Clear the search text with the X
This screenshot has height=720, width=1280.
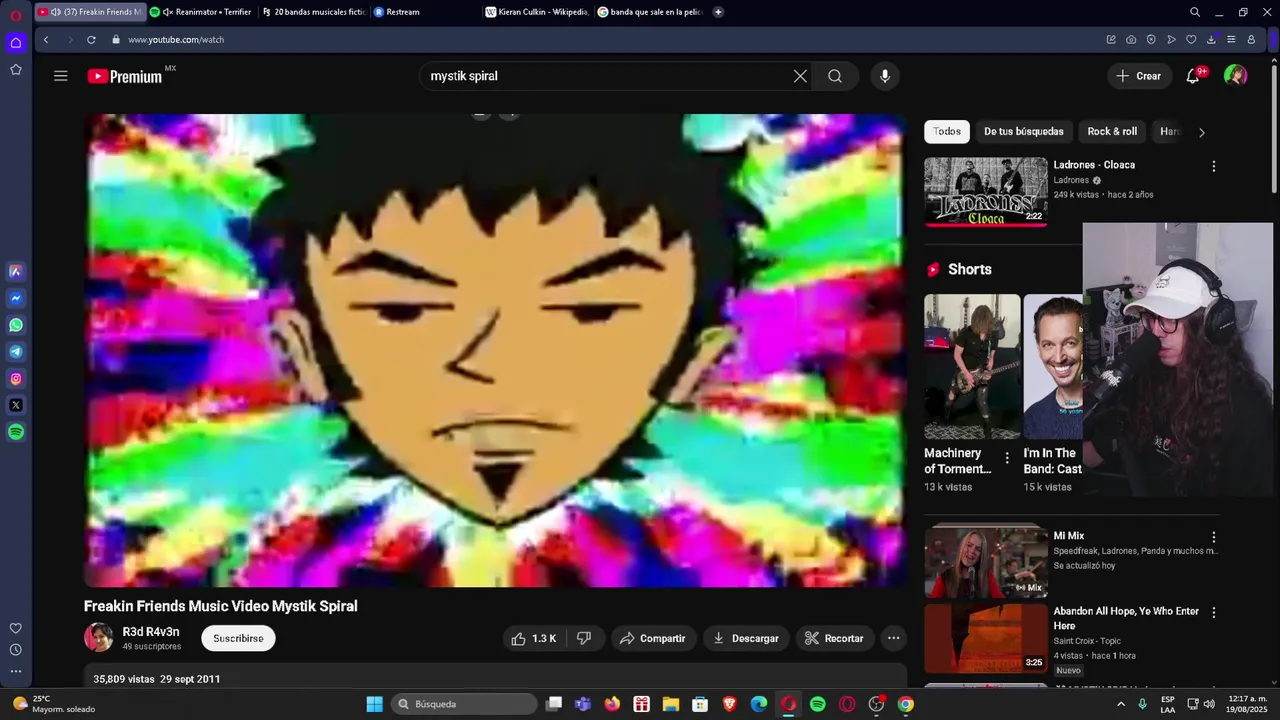[800, 76]
